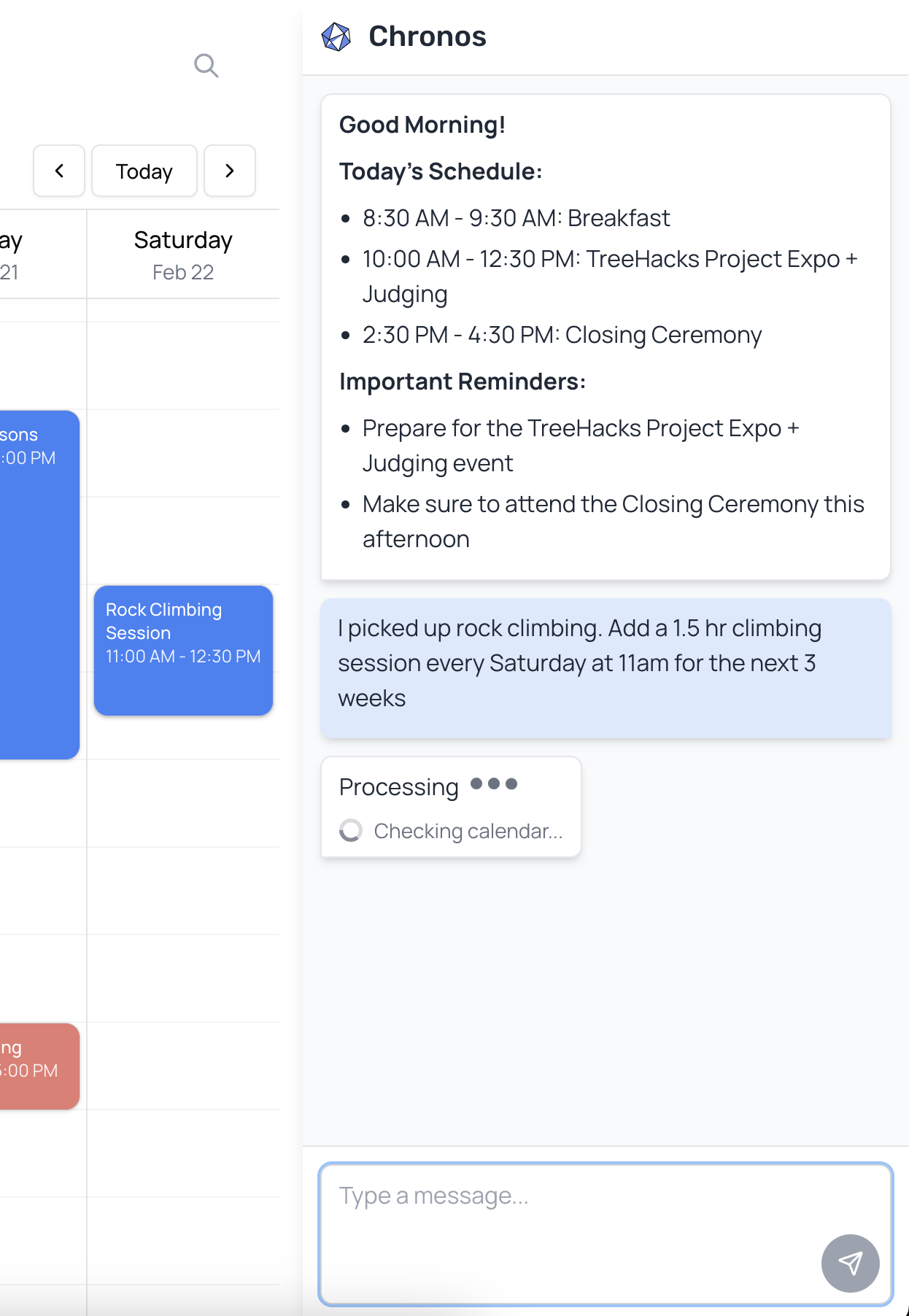Click the Chronos logo icon
This screenshot has width=909, height=1316.
336,36
